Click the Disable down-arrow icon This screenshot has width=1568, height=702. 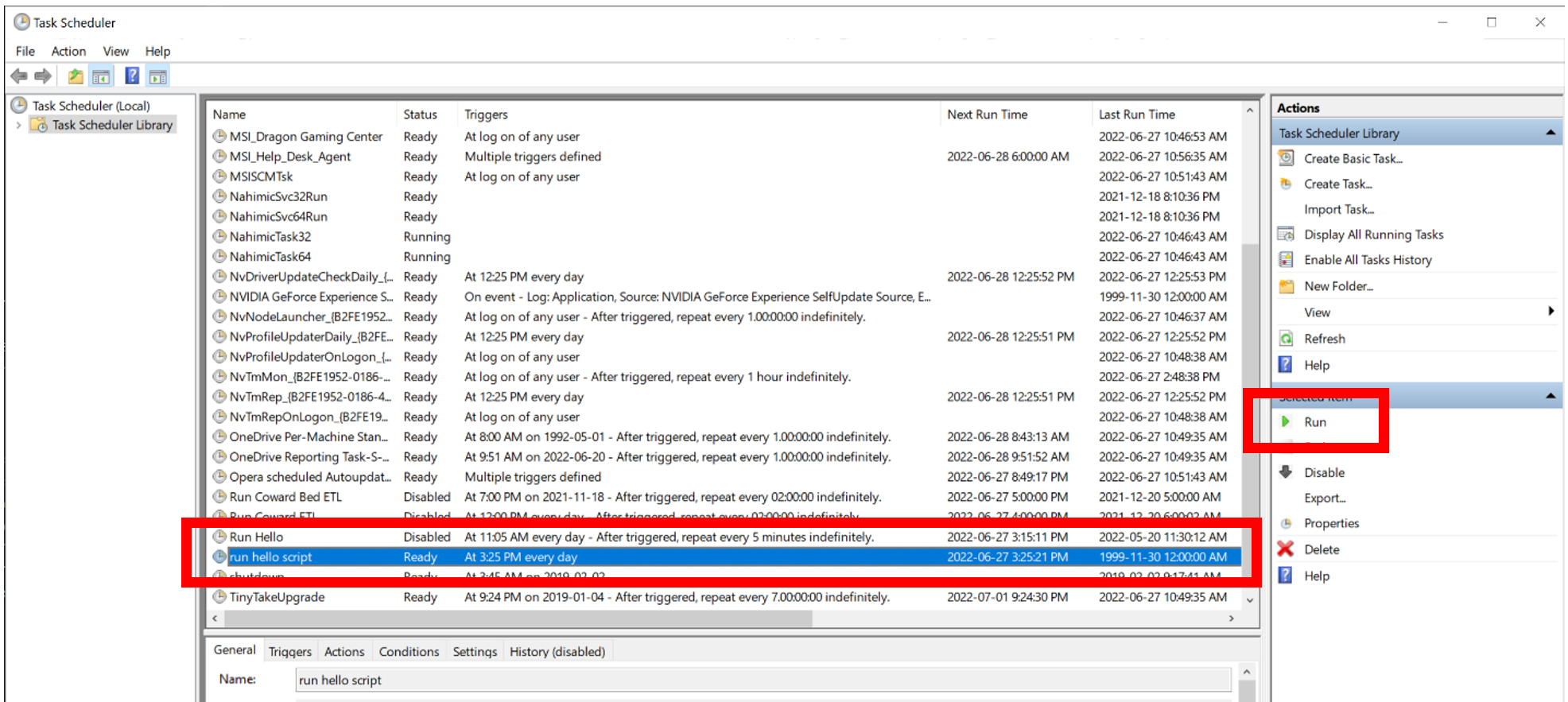tap(1286, 471)
